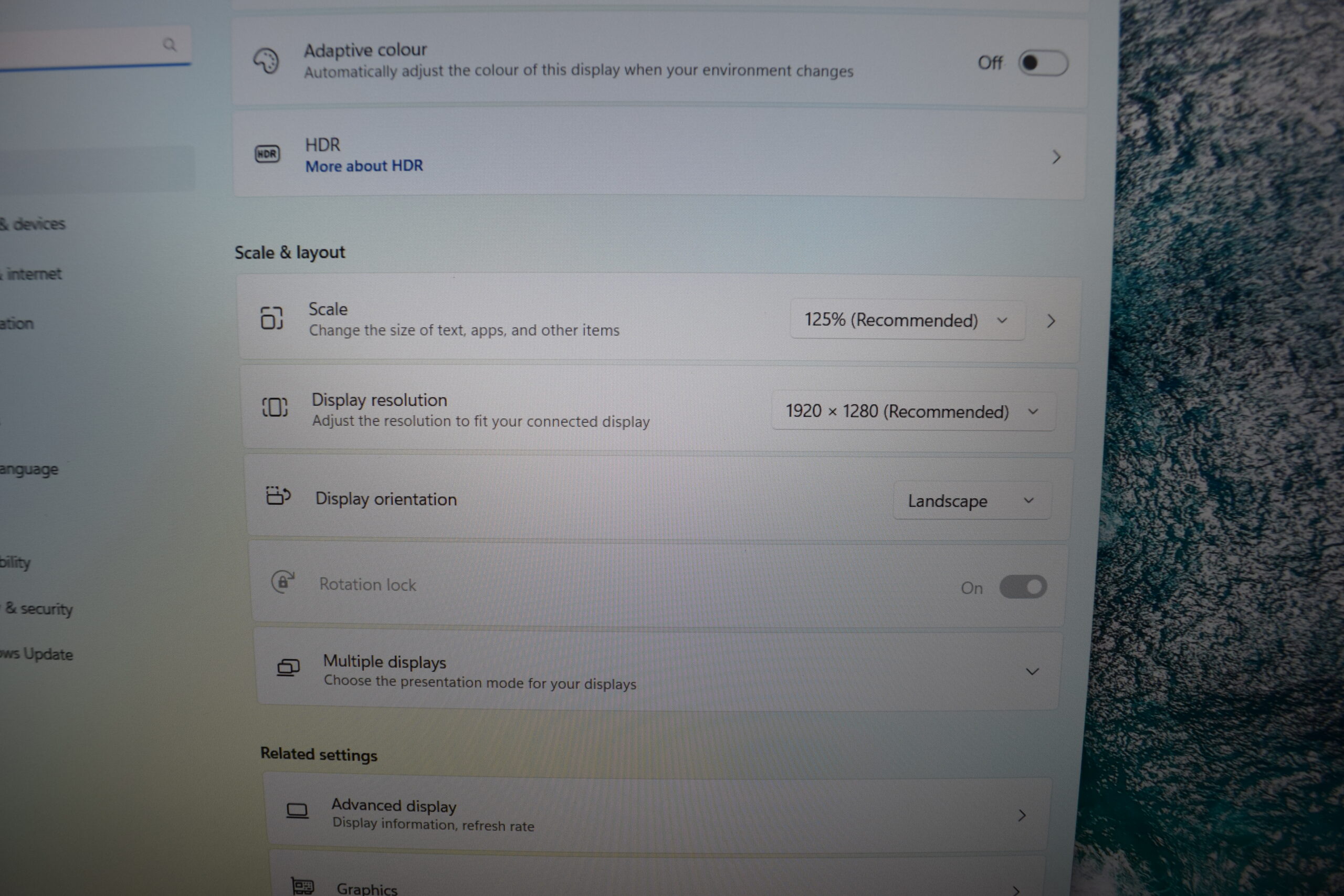Click the Rotation lock icon
The image size is (1344, 896).
click(282, 582)
